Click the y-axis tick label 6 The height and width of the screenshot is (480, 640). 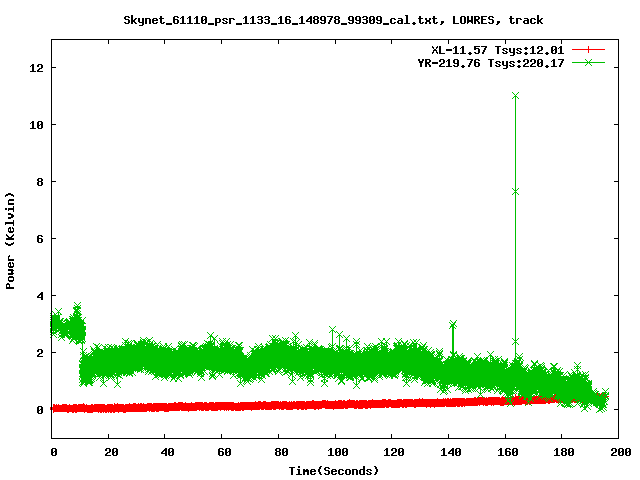[39, 239]
